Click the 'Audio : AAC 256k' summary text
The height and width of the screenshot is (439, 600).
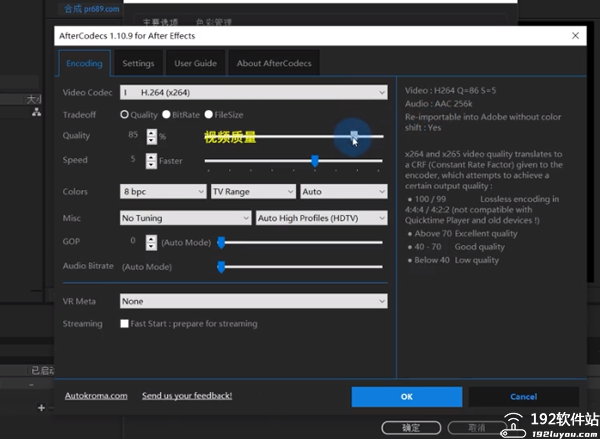[x=439, y=104]
